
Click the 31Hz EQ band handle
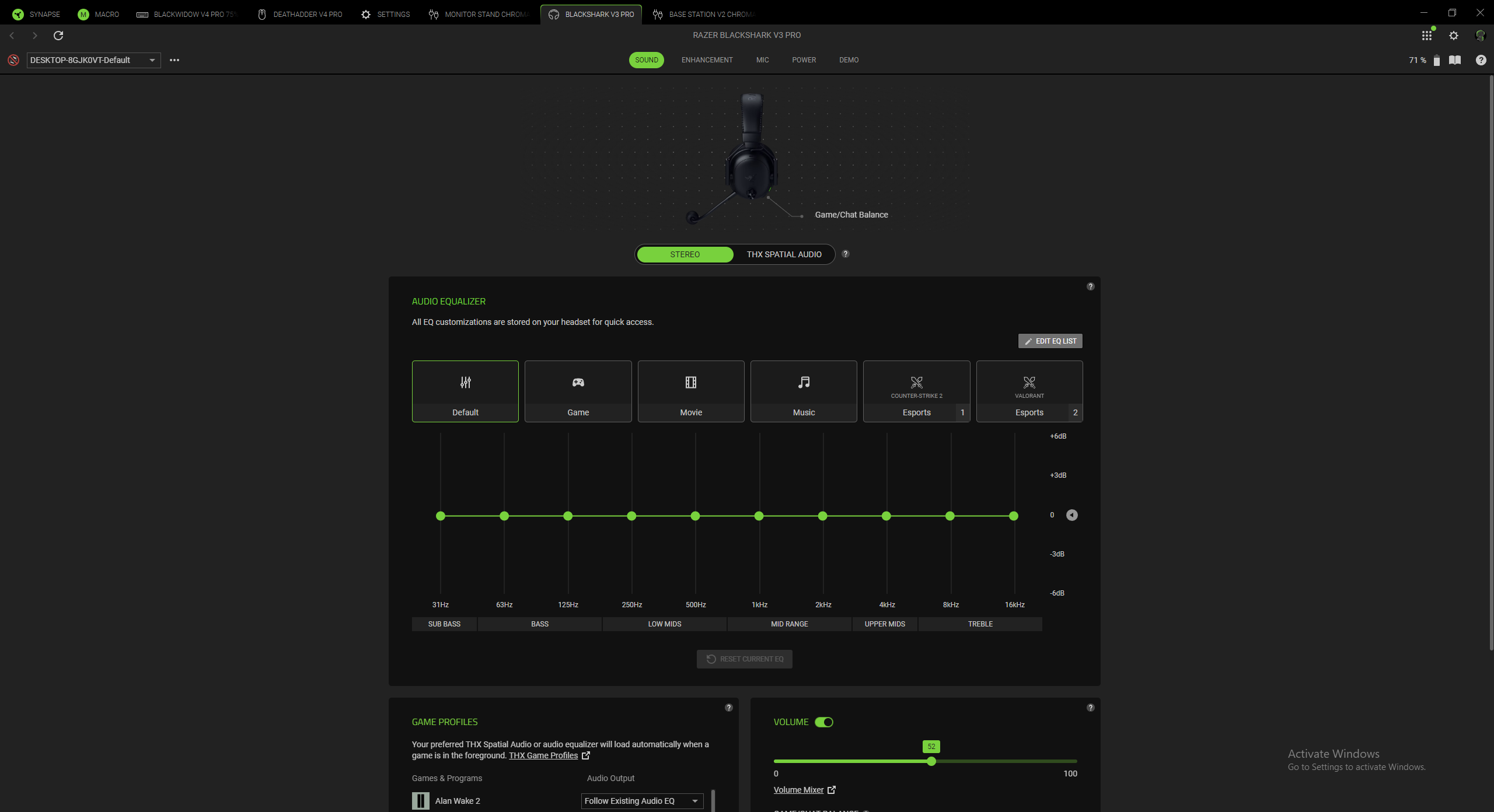click(441, 516)
